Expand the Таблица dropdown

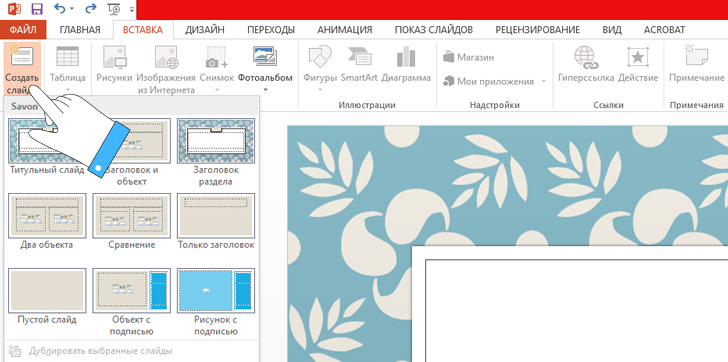pyautogui.click(x=68, y=90)
